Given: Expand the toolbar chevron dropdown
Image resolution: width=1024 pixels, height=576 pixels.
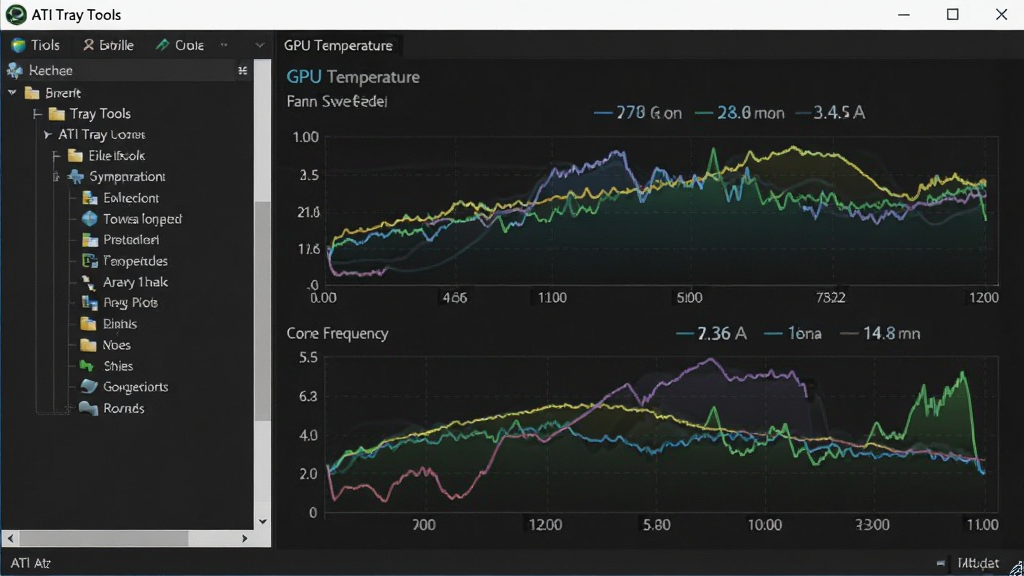Looking at the screenshot, I should click(259, 45).
